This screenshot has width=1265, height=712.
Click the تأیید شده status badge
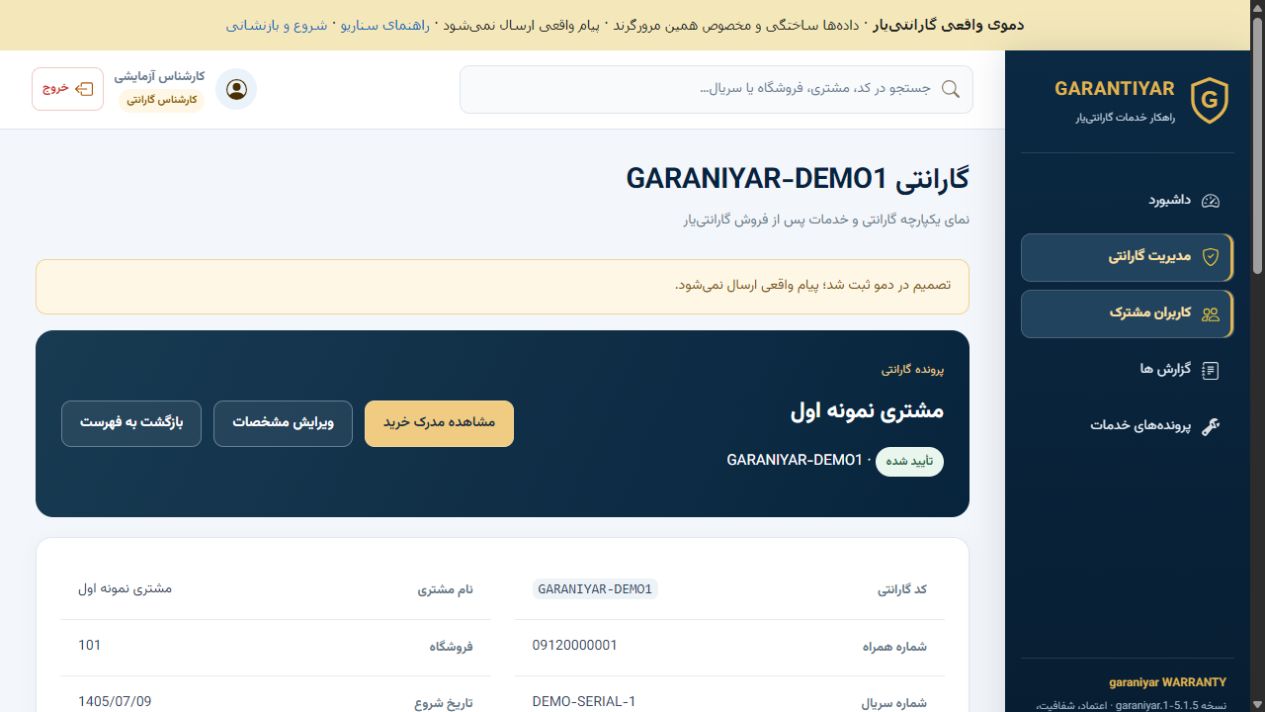[x=910, y=461]
